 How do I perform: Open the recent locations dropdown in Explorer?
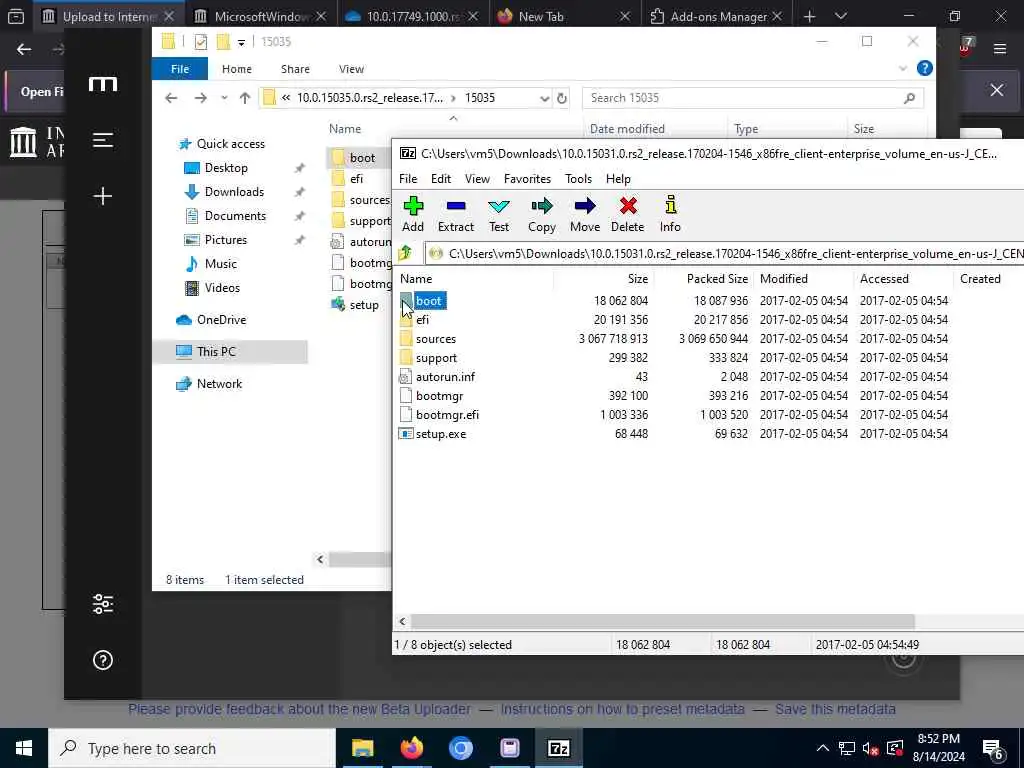pos(224,98)
